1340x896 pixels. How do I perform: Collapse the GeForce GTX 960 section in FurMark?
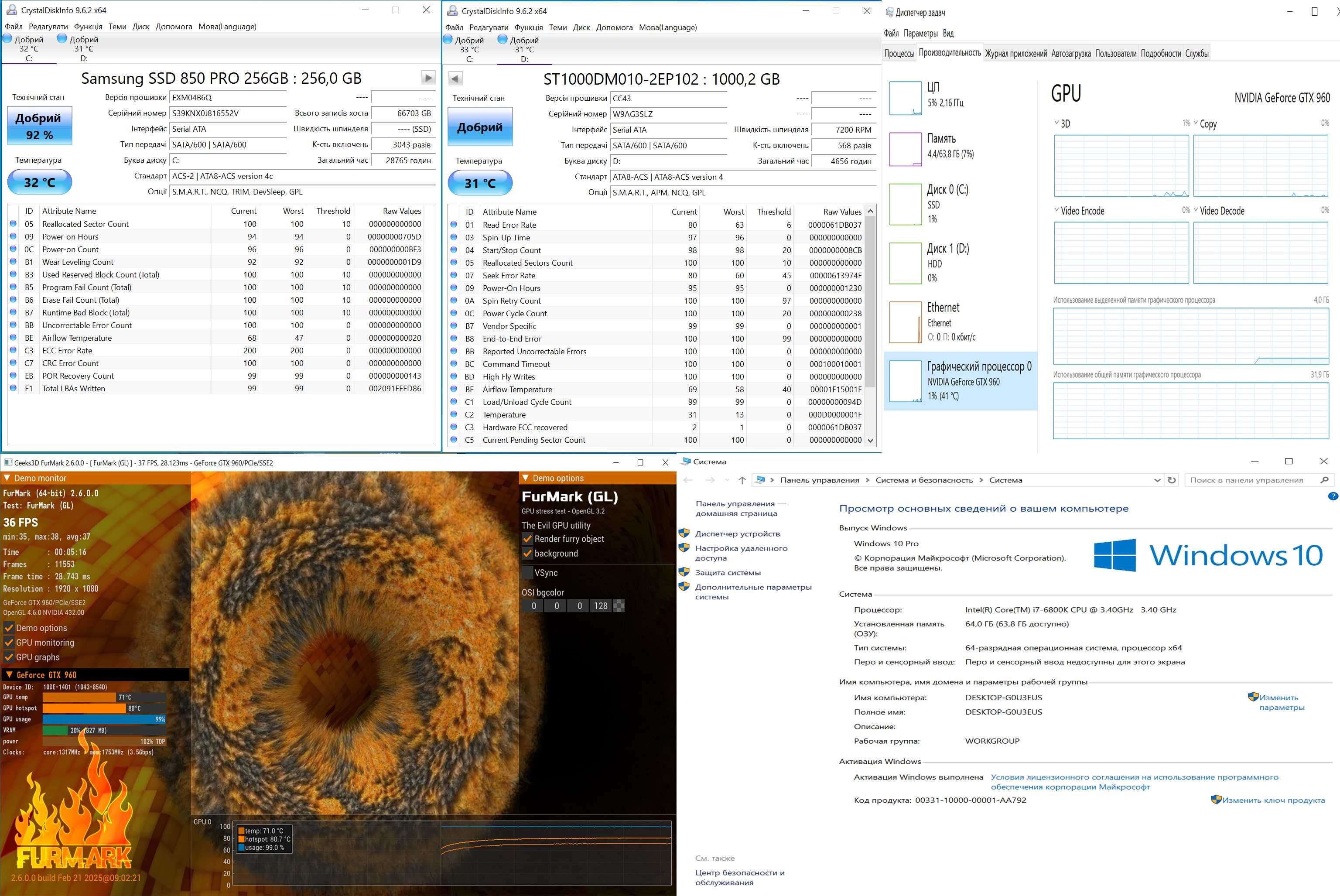(x=9, y=674)
